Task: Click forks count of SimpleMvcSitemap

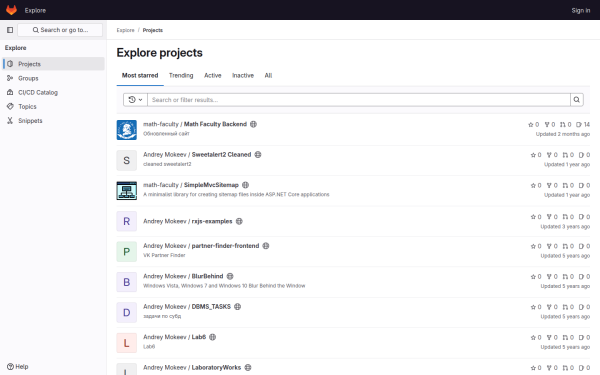Action: point(552,185)
